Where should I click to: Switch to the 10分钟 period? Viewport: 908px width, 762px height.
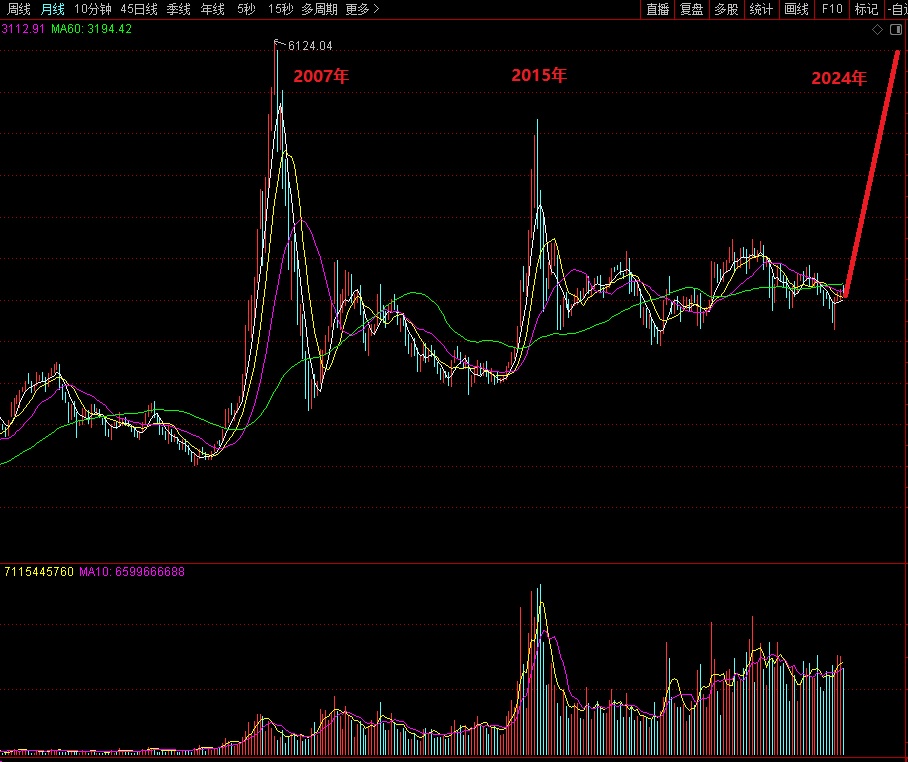point(92,9)
